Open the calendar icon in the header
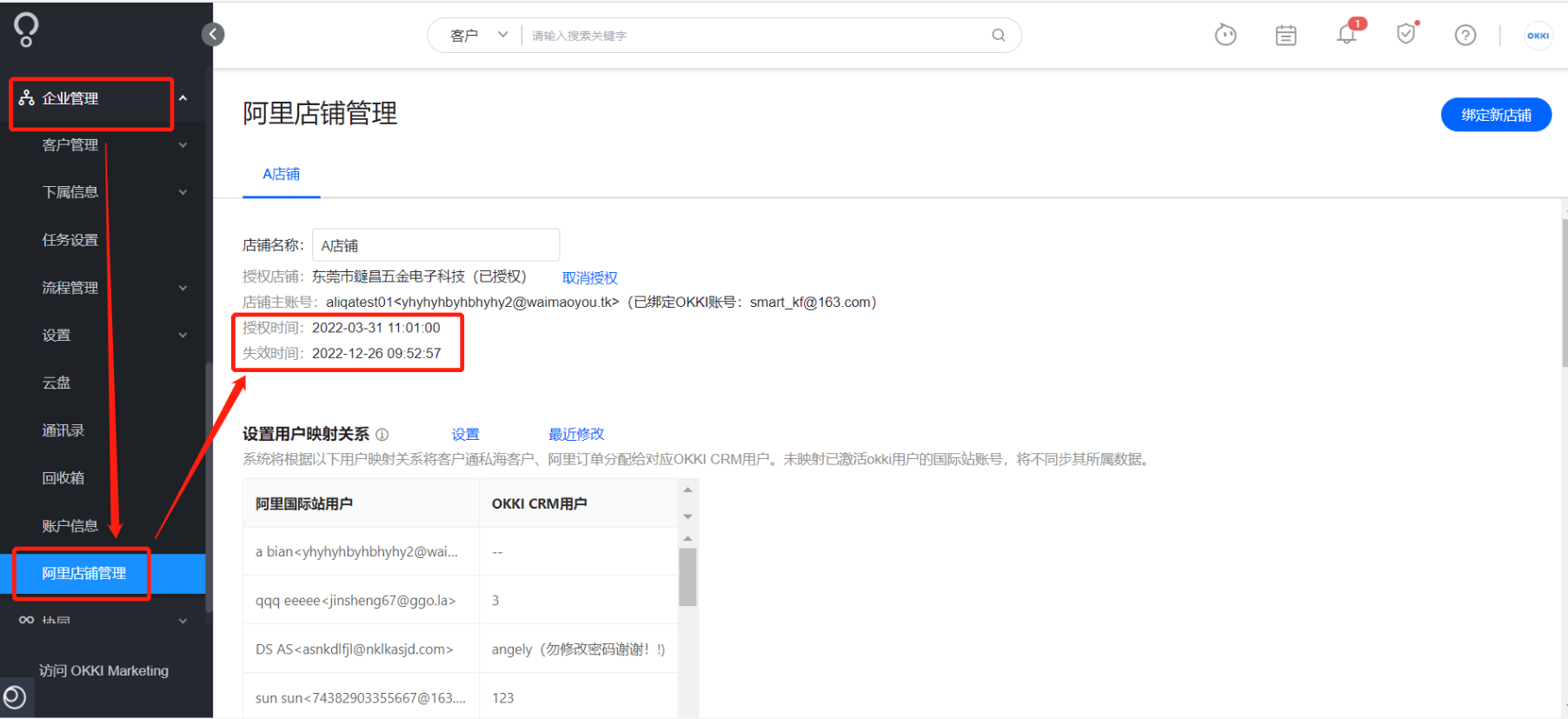Image resolution: width=1568 pixels, height=719 pixels. click(x=1286, y=35)
